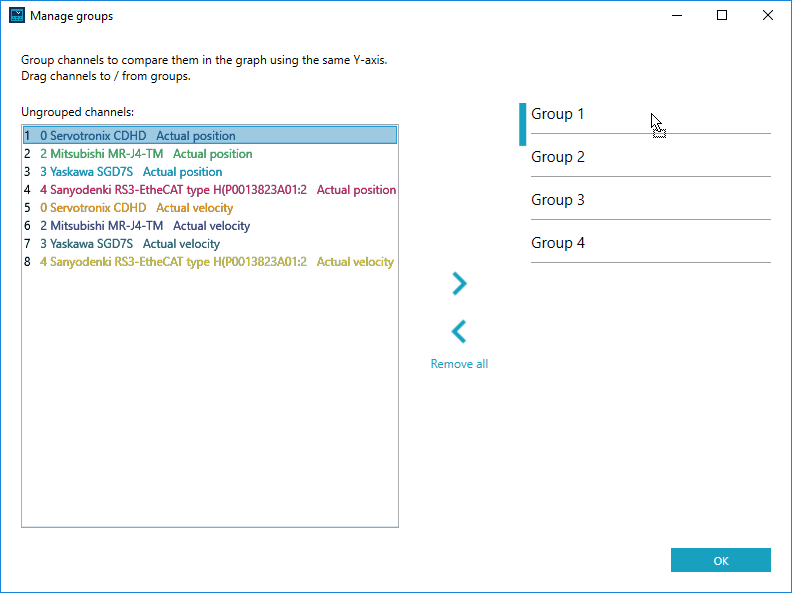This screenshot has width=792, height=593.
Task: Select Mitsubishi MR-J4-TM Actual position channel
Action: coord(146,154)
